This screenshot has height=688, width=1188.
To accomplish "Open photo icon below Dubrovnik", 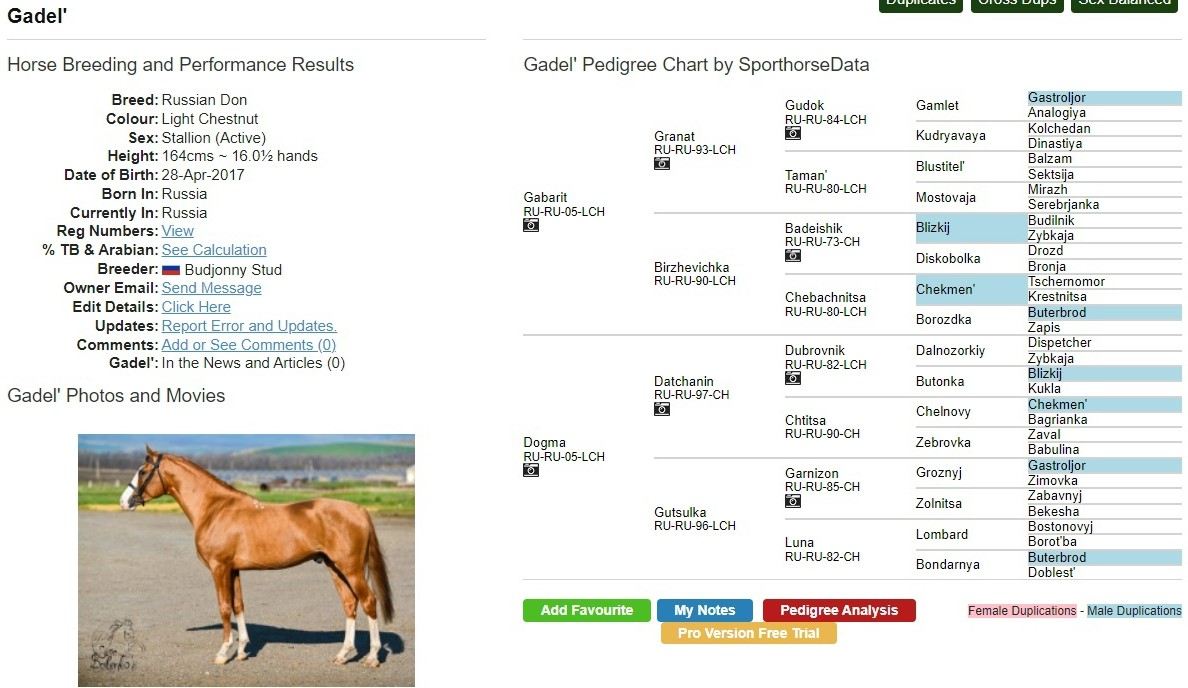I will 793,379.
